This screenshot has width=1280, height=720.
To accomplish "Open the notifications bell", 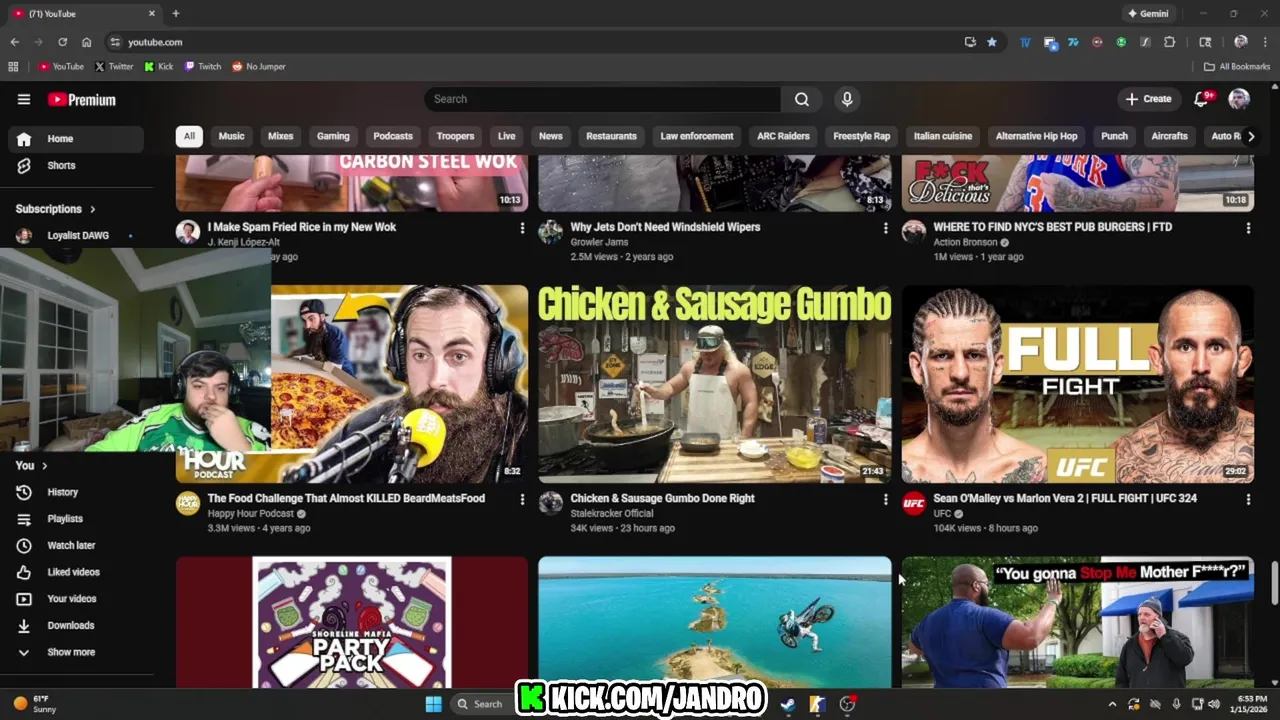I will (x=1203, y=99).
